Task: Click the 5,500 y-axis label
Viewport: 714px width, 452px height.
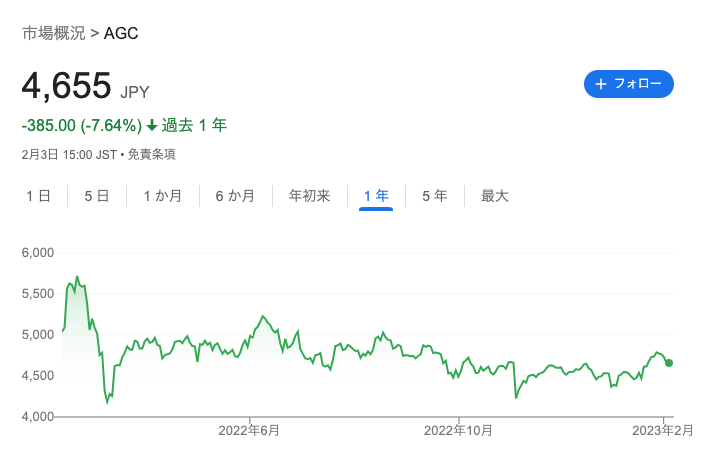Action: click(x=38, y=294)
